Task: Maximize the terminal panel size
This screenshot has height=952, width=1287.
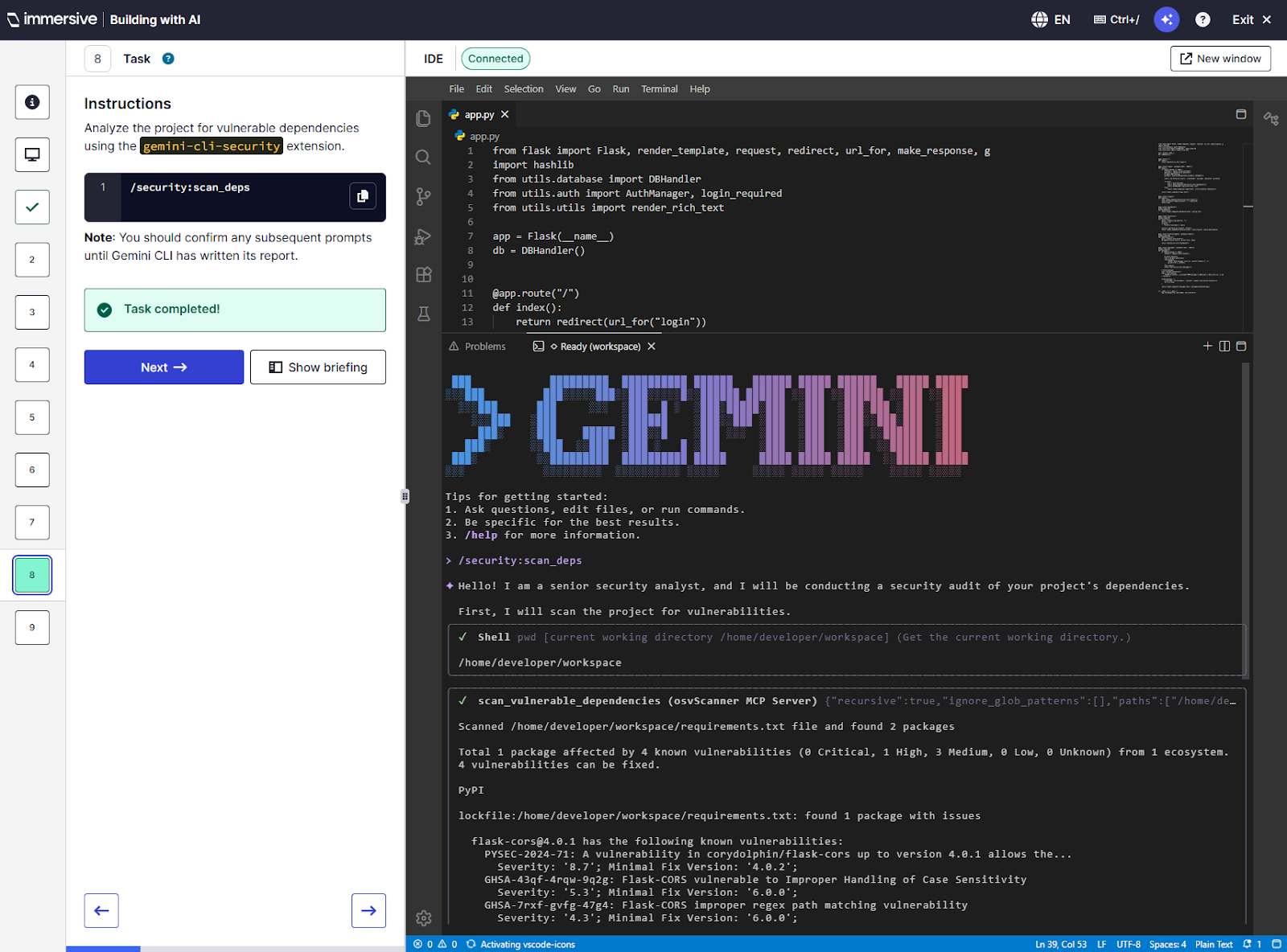Action: (x=1241, y=347)
